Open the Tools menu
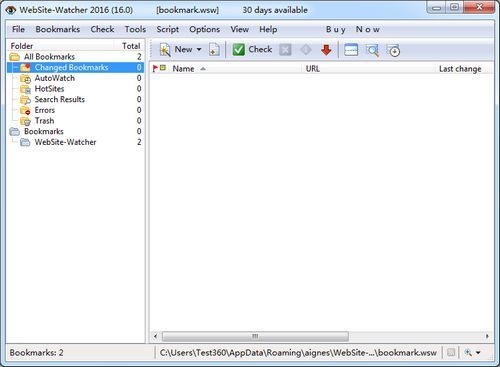The width and height of the screenshot is (500, 367). [x=135, y=29]
